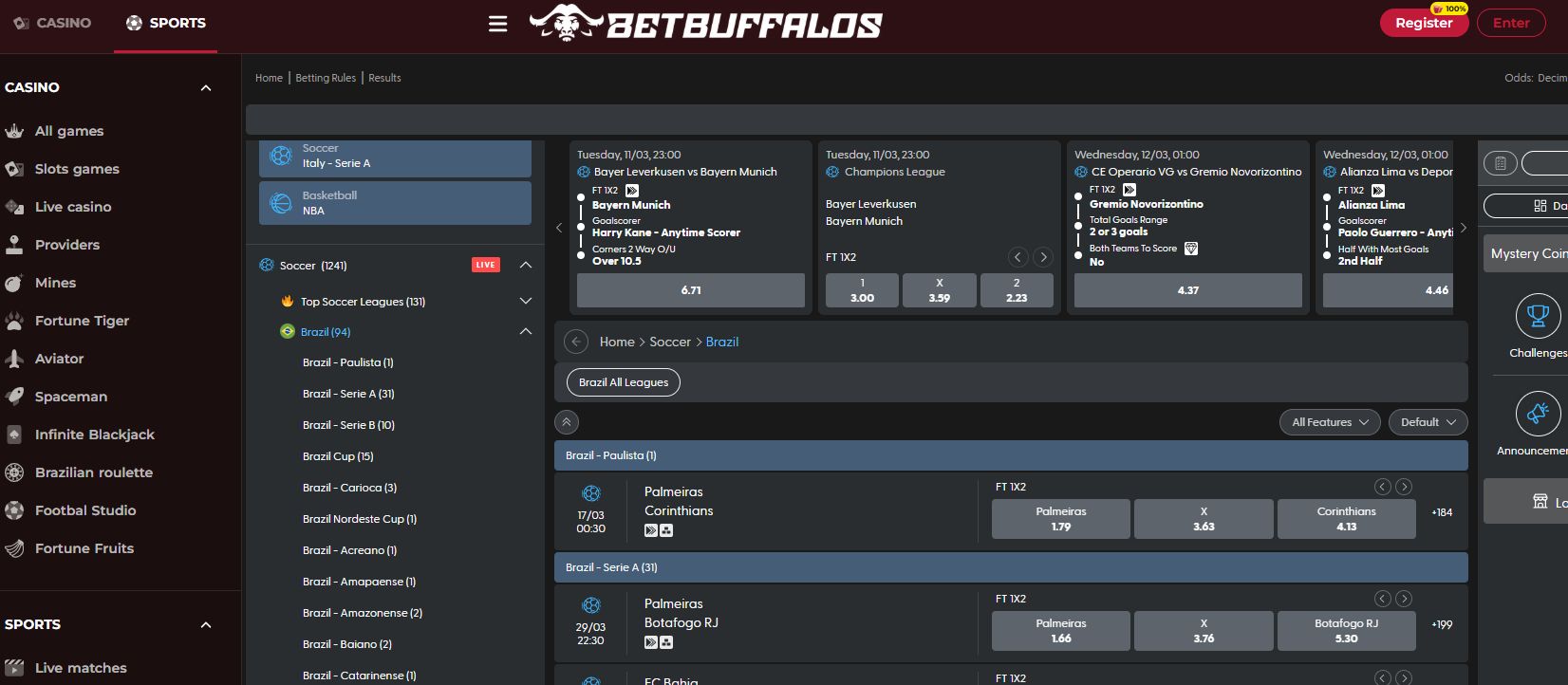Select the Slots games icon
This screenshot has width=1568, height=685.
pyautogui.click(x=14, y=169)
